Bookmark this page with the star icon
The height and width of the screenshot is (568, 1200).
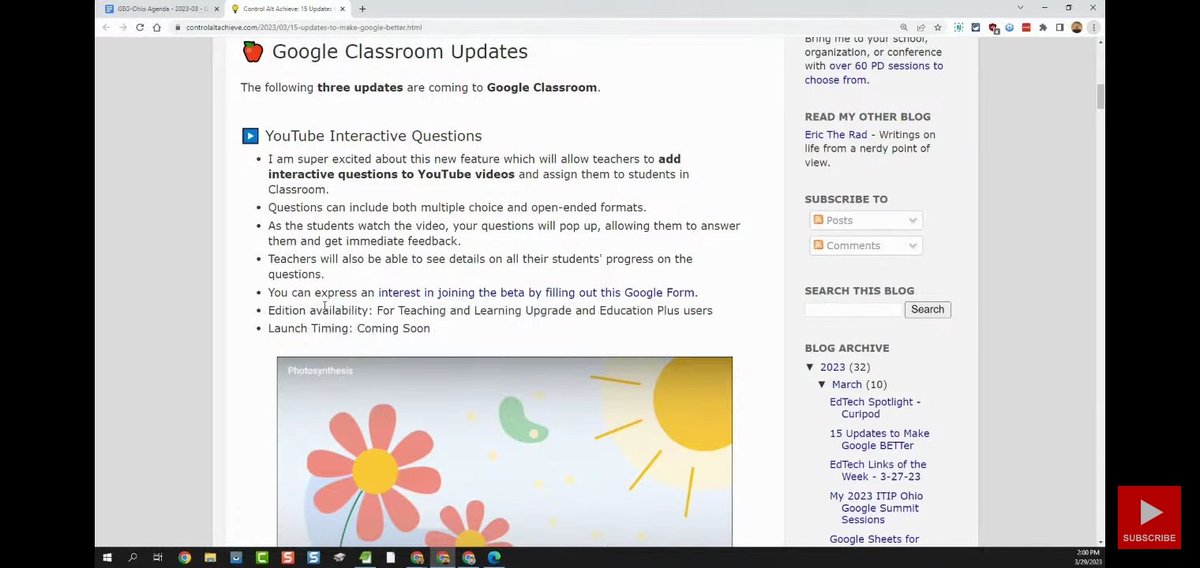[937, 27]
